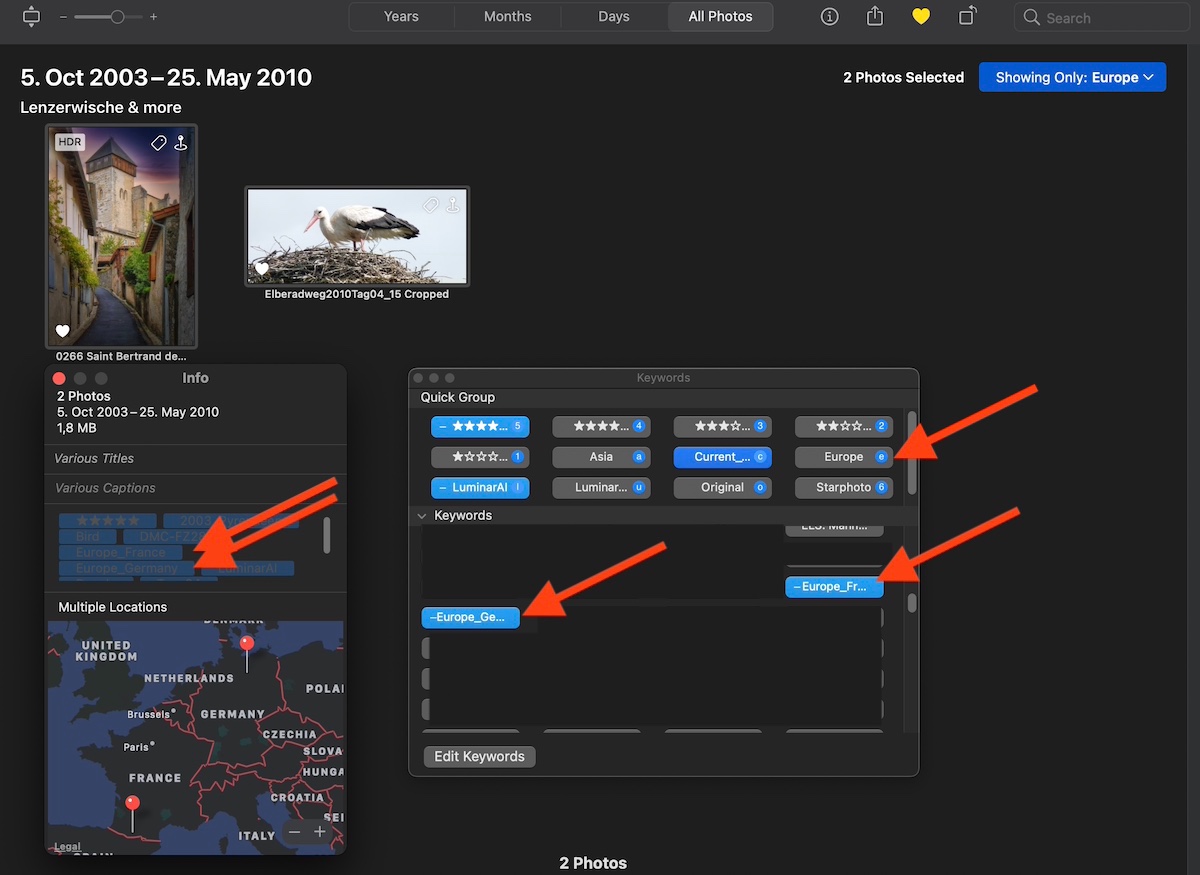1200x875 pixels.
Task: Click the keyword tag badge on Saint Bertrand photo
Action: pos(159,143)
